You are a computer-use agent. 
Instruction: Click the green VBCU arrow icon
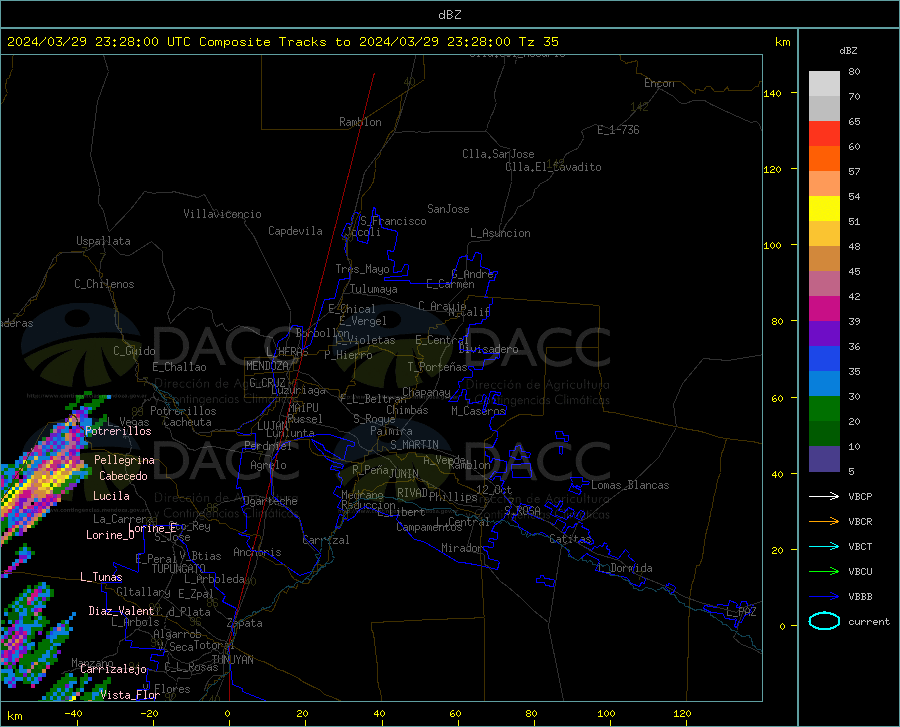[824, 571]
